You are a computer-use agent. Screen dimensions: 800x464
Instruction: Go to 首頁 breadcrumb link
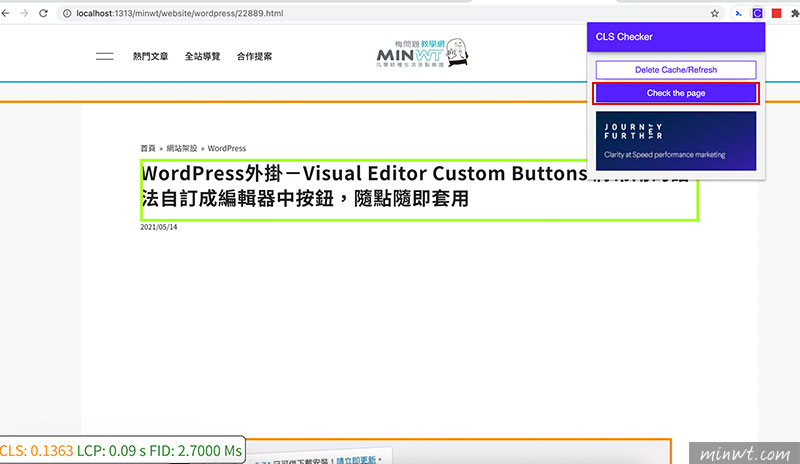click(148, 148)
